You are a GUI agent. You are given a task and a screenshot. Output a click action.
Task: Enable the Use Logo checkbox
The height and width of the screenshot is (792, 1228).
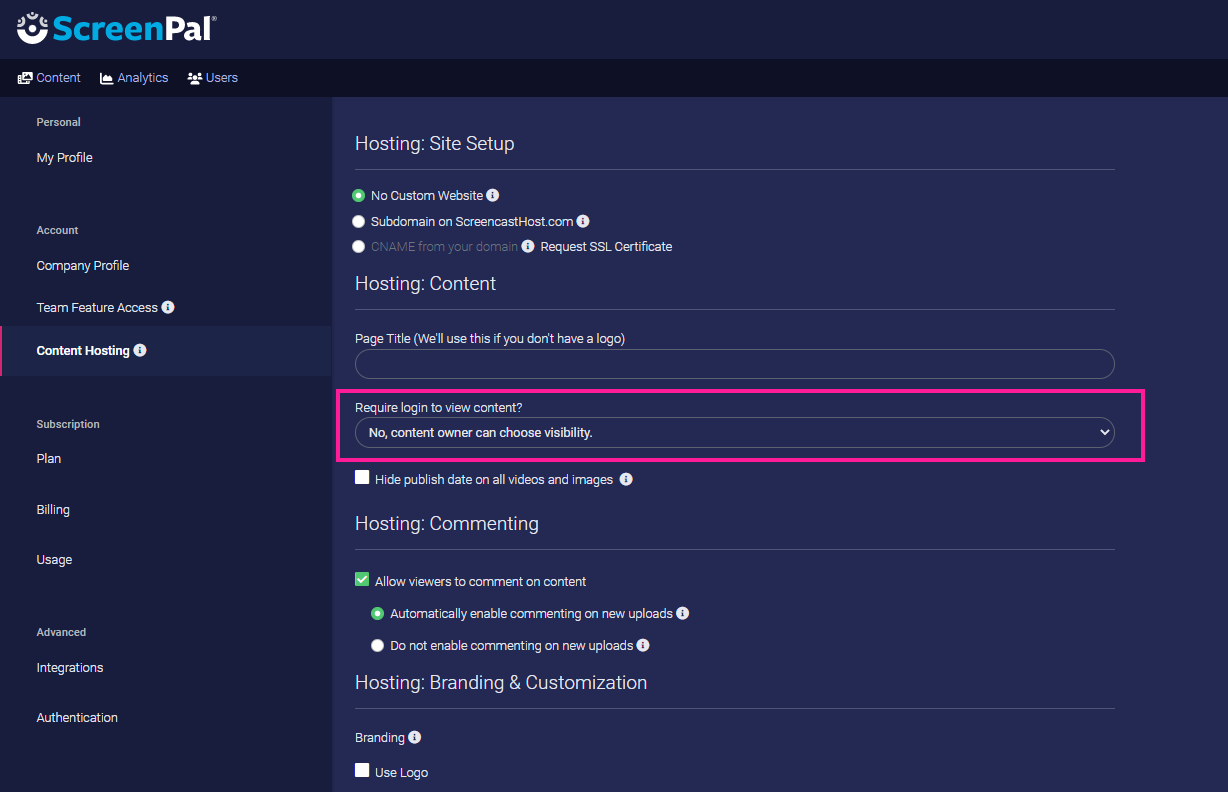[x=362, y=770]
